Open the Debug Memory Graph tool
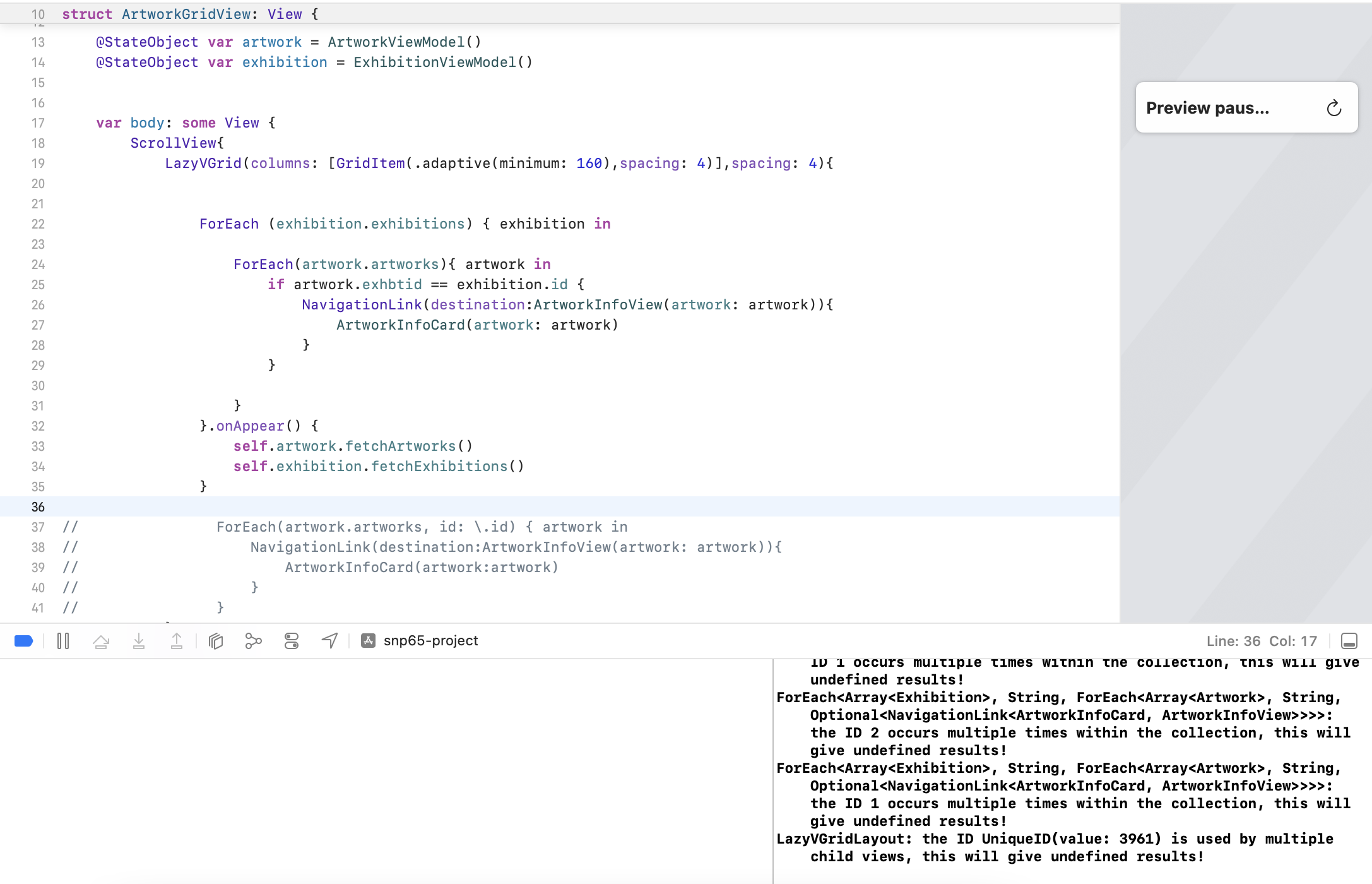1372x884 pixels. (253, 641)
